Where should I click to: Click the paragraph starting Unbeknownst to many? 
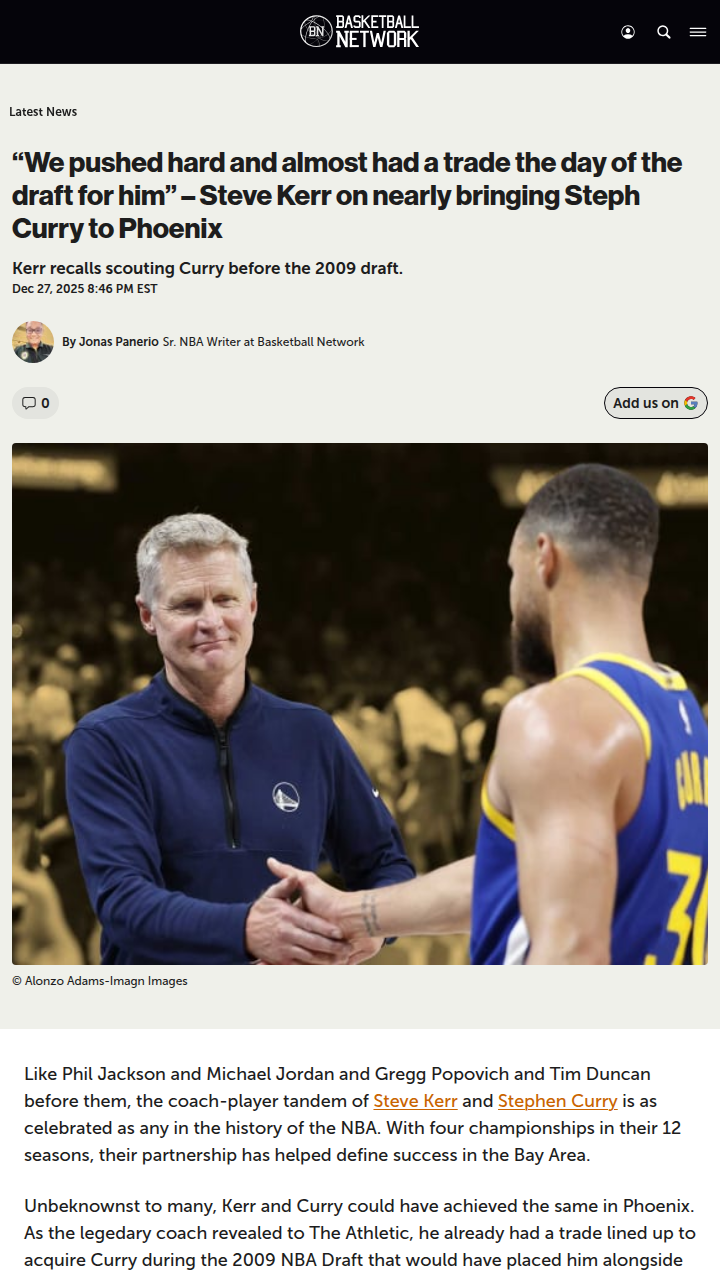(x=360, y=1233)
